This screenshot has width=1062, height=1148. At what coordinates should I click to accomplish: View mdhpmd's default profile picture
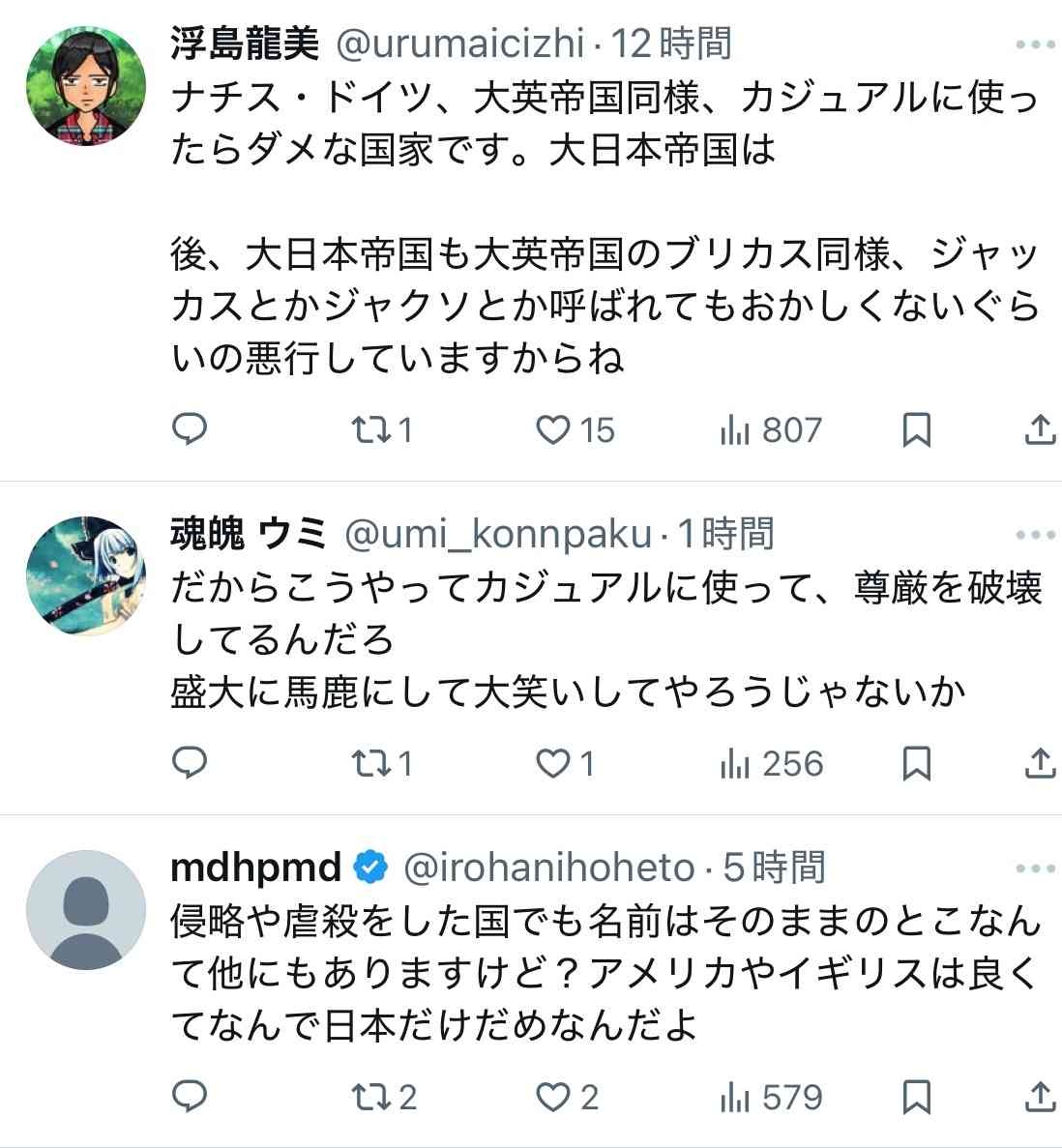point(86,910)
